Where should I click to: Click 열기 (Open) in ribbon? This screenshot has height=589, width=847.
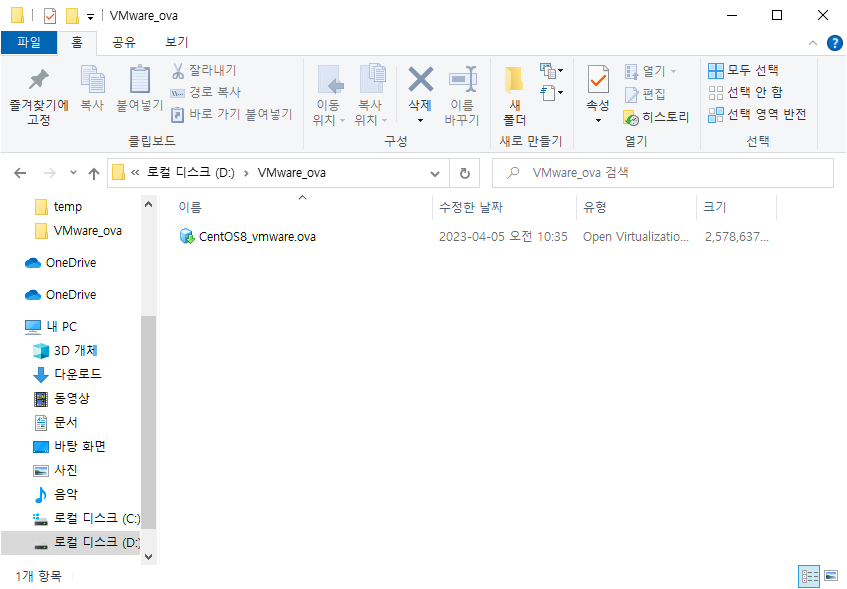point(650,71)
